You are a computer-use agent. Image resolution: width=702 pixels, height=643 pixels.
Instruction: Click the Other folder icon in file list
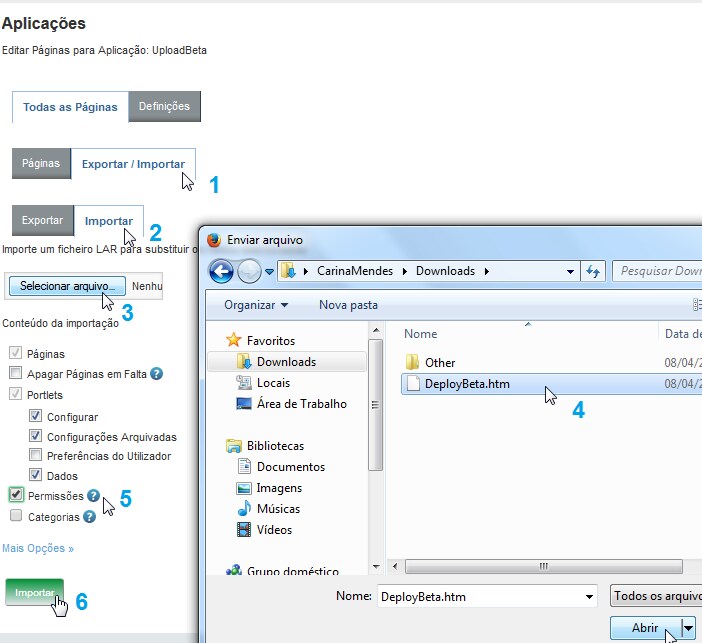[412, 362]
